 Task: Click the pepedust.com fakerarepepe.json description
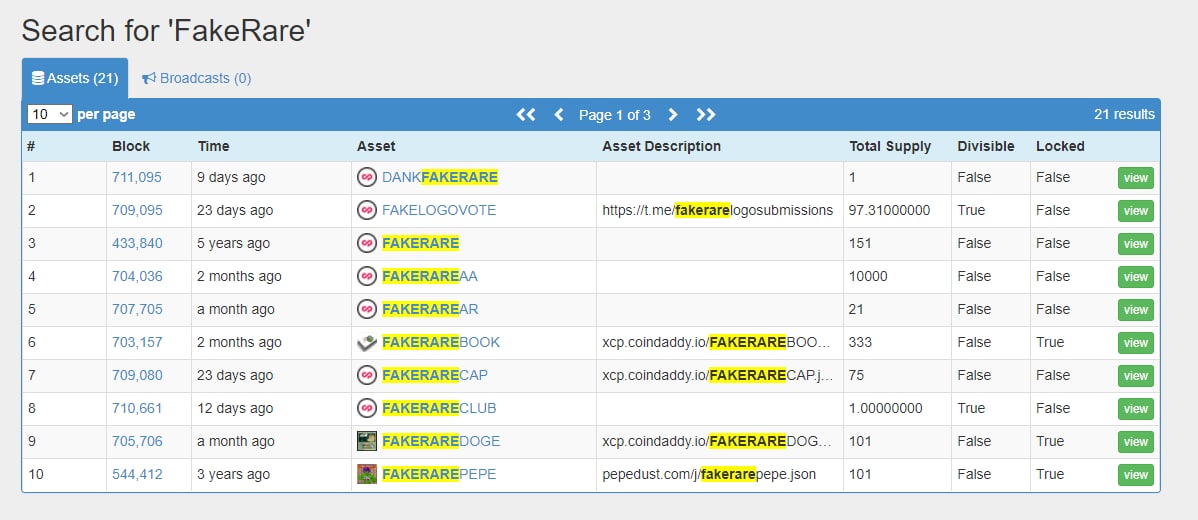click(709, 474)
